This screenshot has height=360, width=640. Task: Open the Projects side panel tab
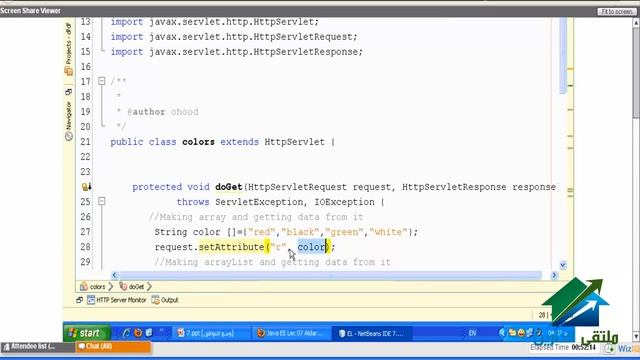[68, 49]
